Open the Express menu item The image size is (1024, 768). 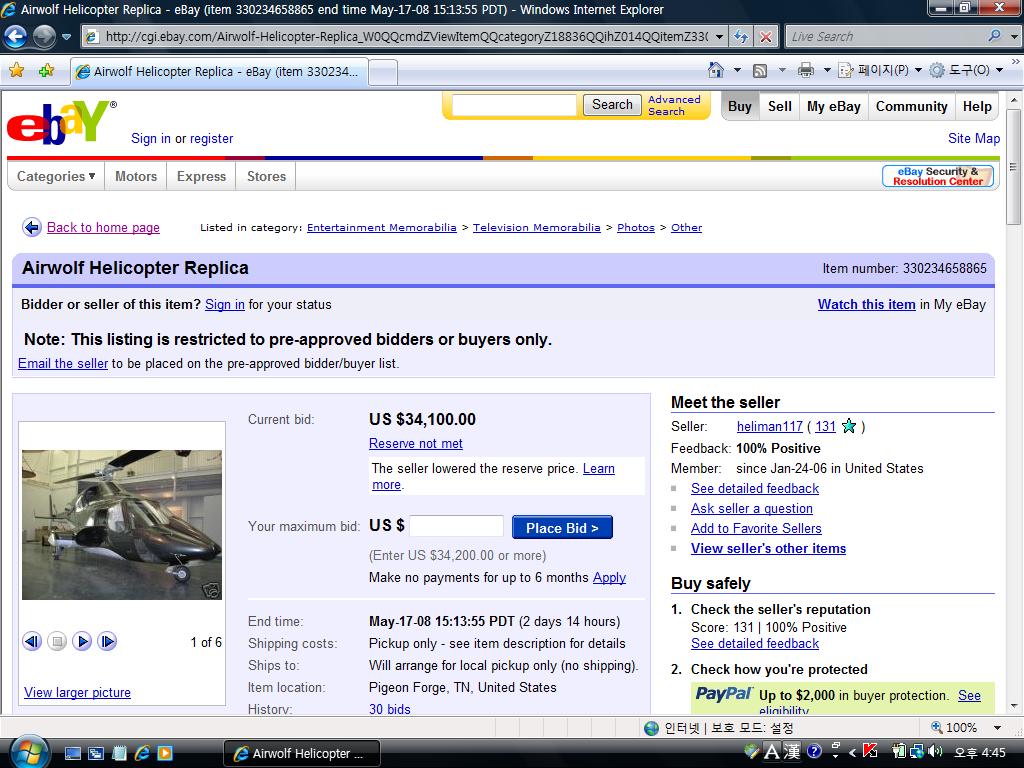[201, 176]
